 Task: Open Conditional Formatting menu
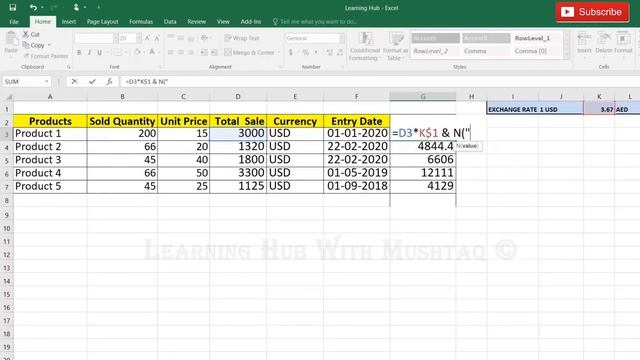click(365, 46)
